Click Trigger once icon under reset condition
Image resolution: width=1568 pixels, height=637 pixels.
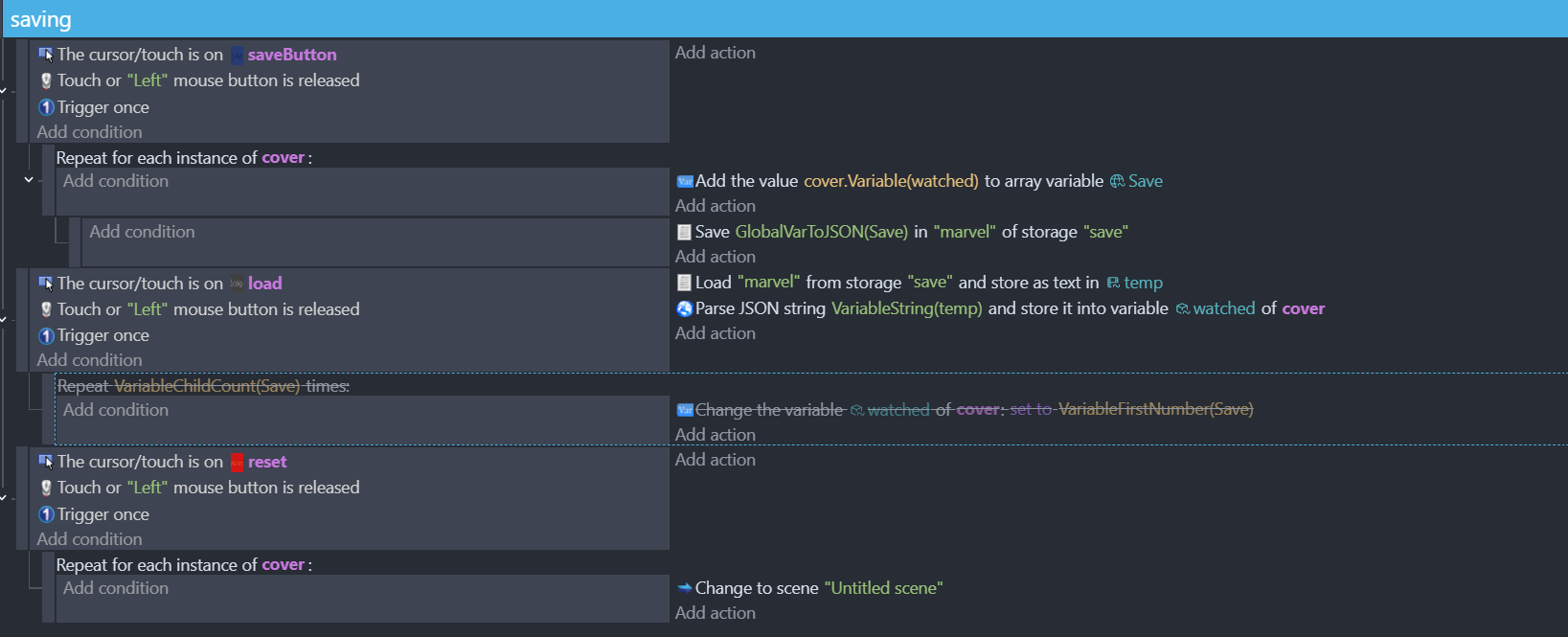[45, 514]
